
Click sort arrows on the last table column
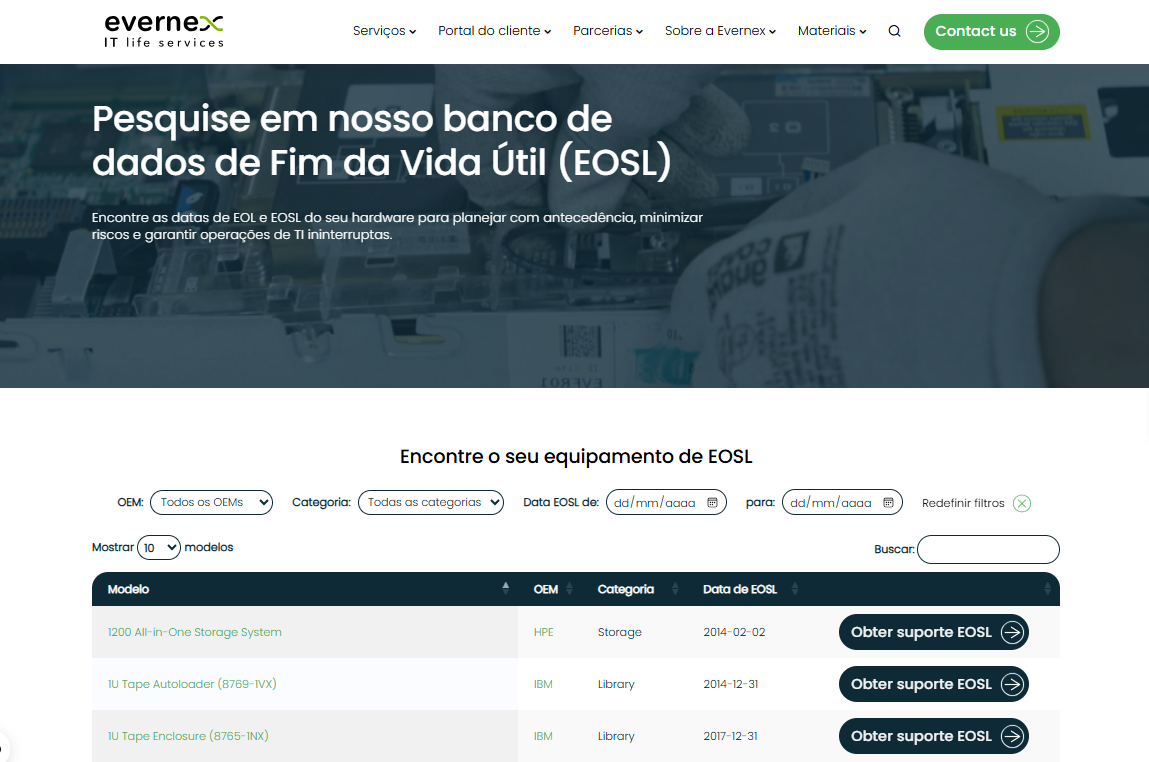[1047, 589]
